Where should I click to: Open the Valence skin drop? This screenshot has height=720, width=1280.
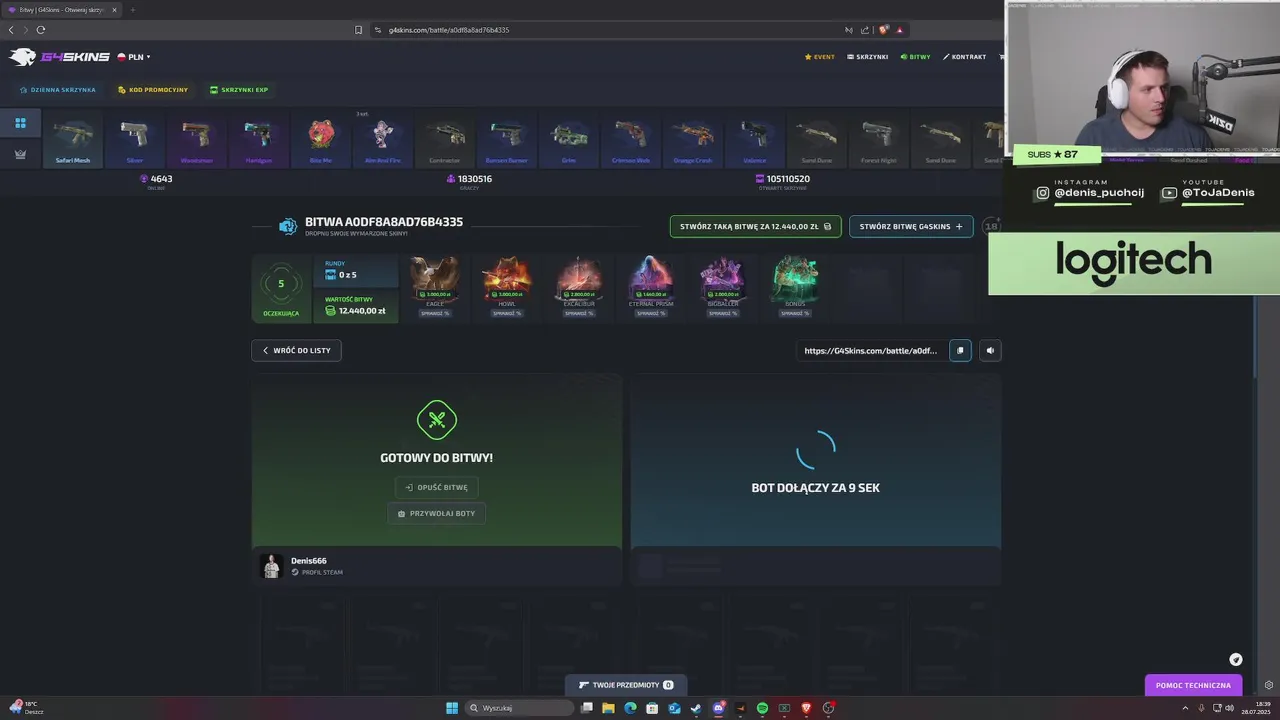tap(755, 140)
